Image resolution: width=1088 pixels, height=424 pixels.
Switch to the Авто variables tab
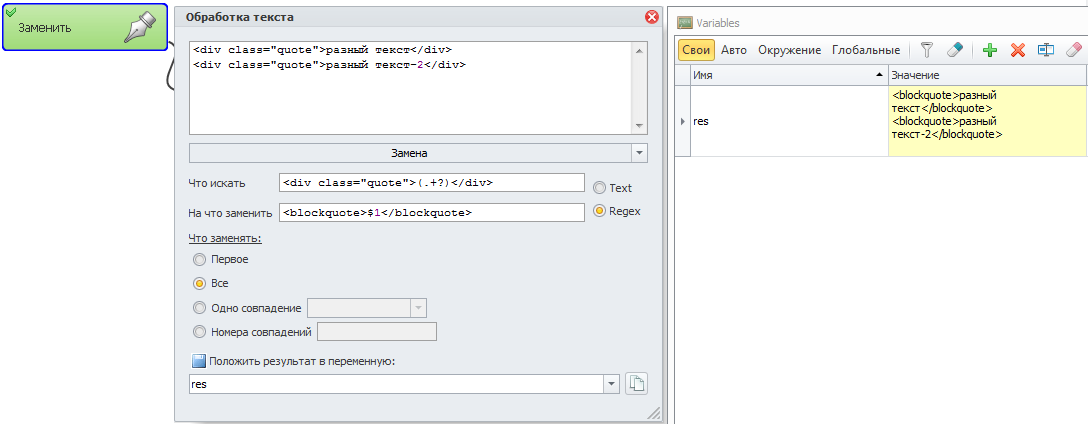[733, 50]
